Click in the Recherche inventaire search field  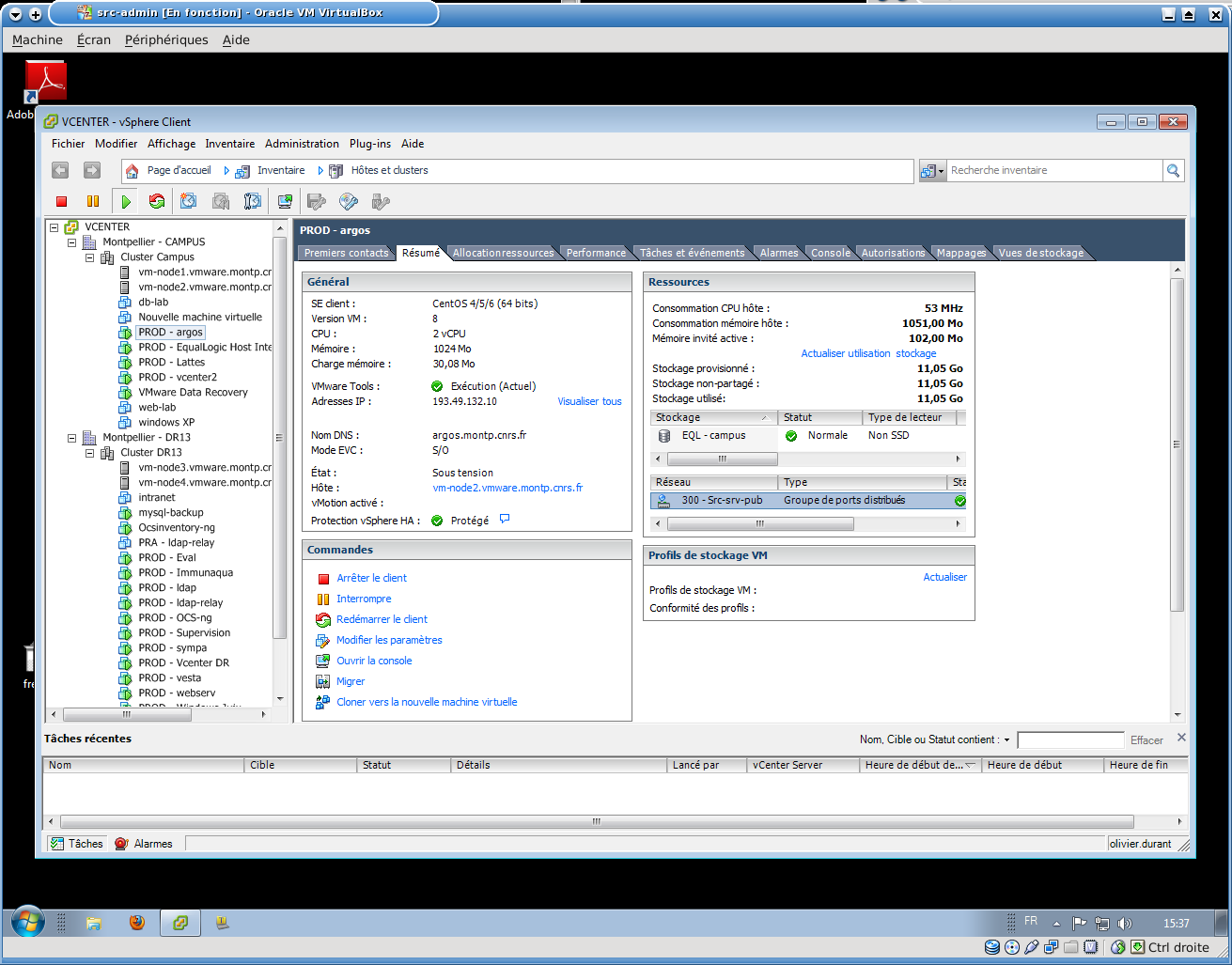[1053, 171]
